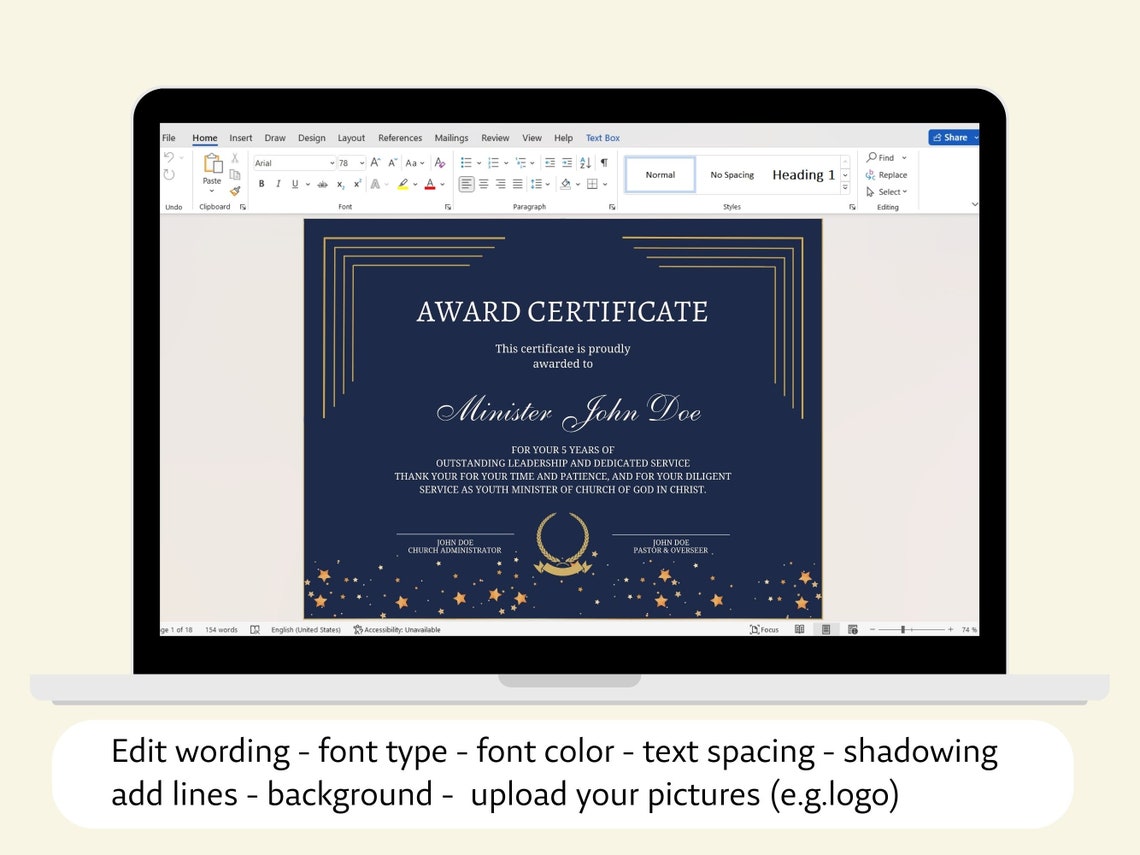Switch to the Mailings ribbon tab

(x=451, y=137)
